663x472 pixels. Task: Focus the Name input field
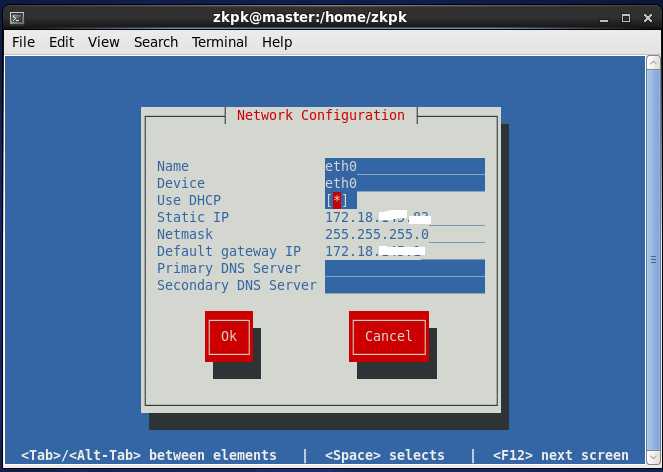tap(405, 166)
